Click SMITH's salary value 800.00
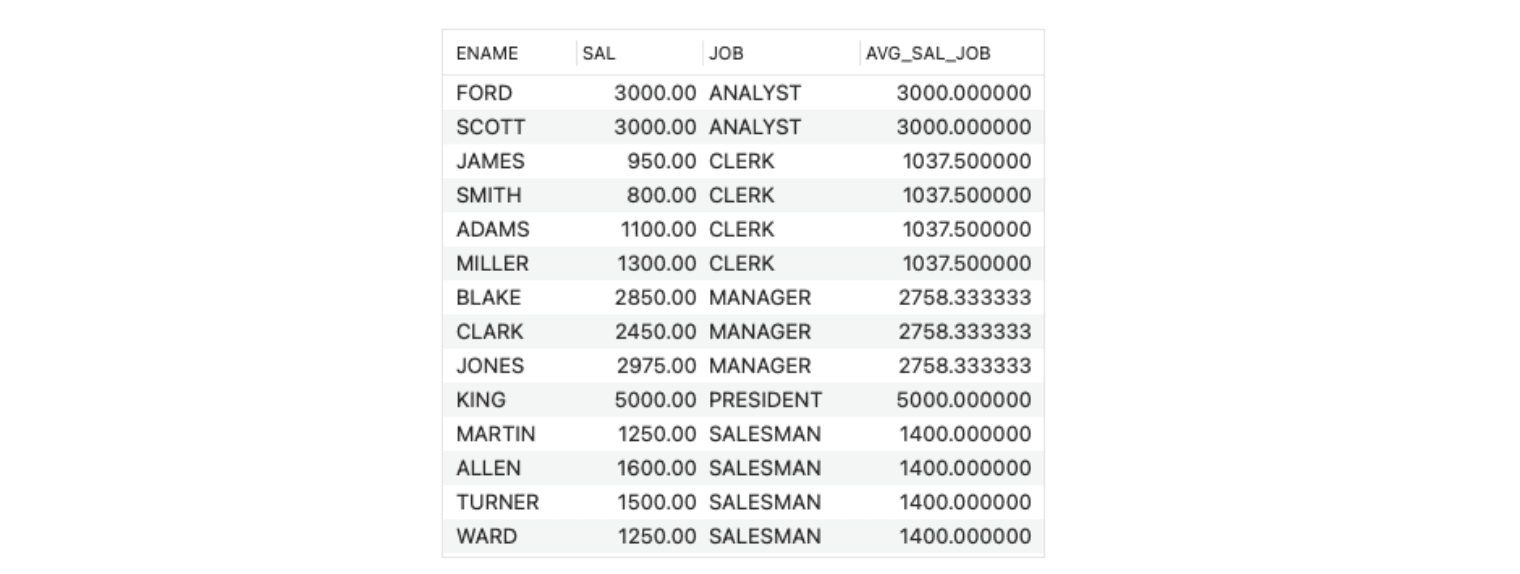This screenshot has height=574, width=1520. (x=661, y=195)
